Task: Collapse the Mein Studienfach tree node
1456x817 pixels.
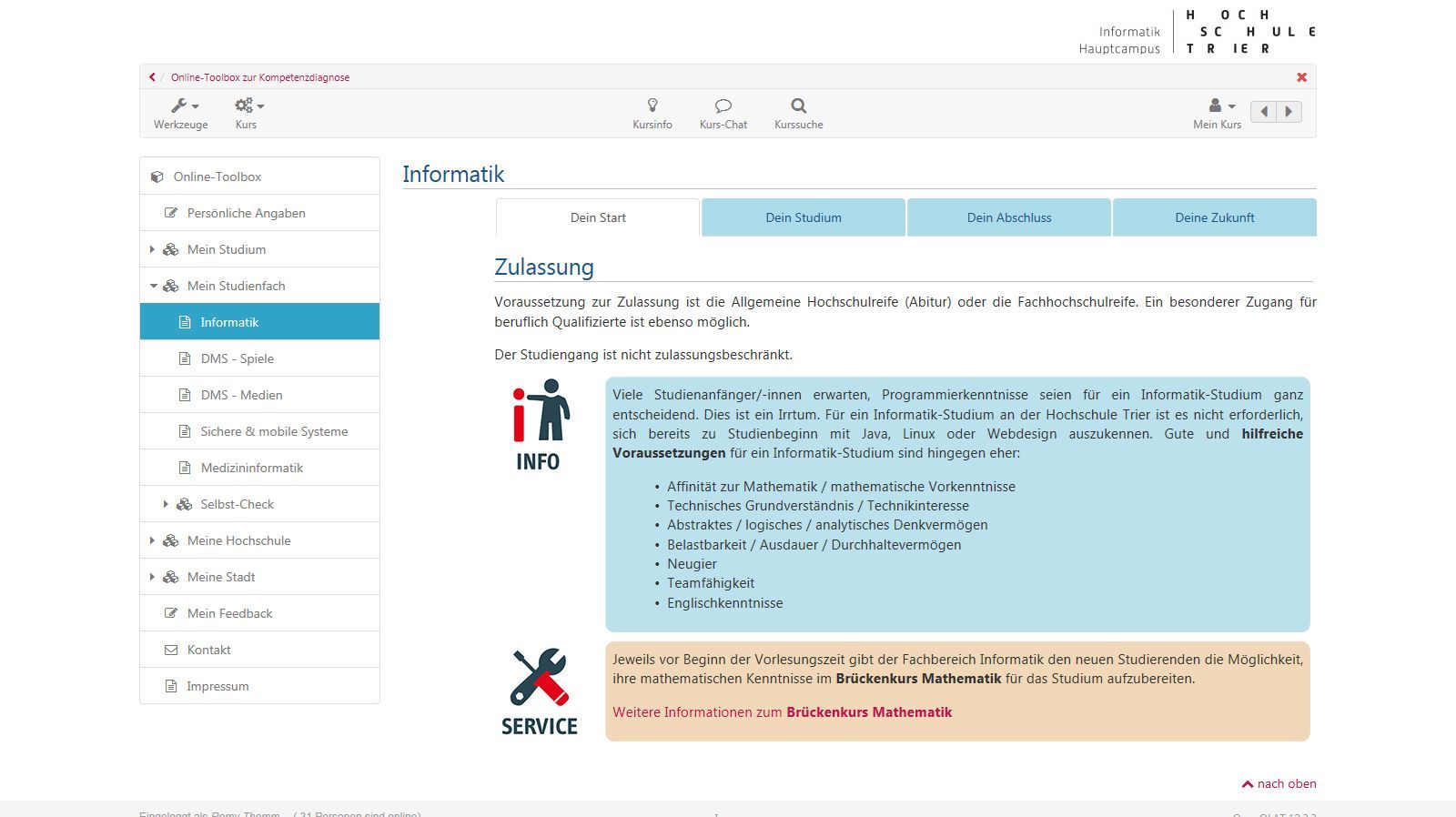Action: click(153, 286)
